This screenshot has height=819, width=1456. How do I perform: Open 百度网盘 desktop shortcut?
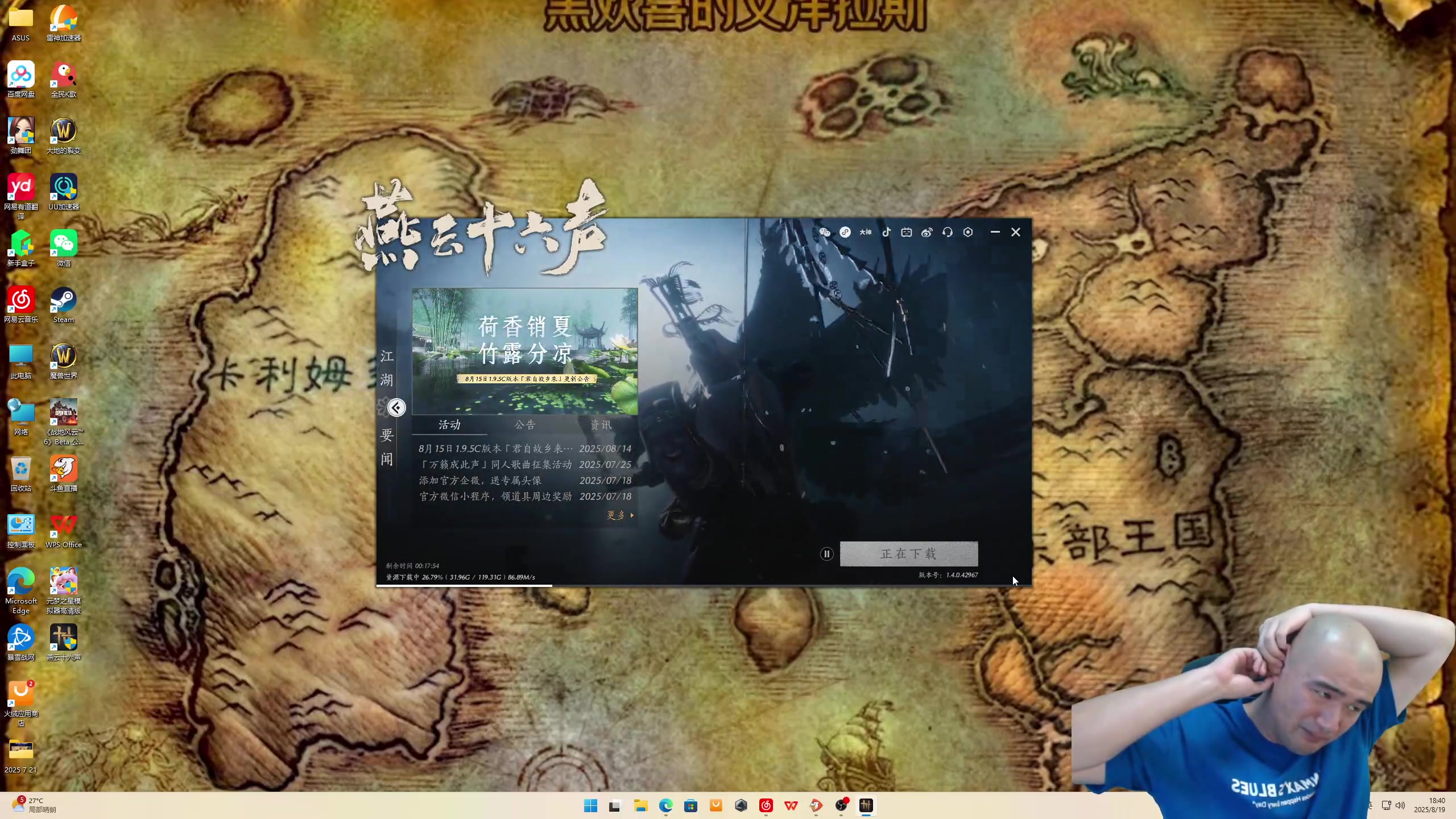[21, 80]
